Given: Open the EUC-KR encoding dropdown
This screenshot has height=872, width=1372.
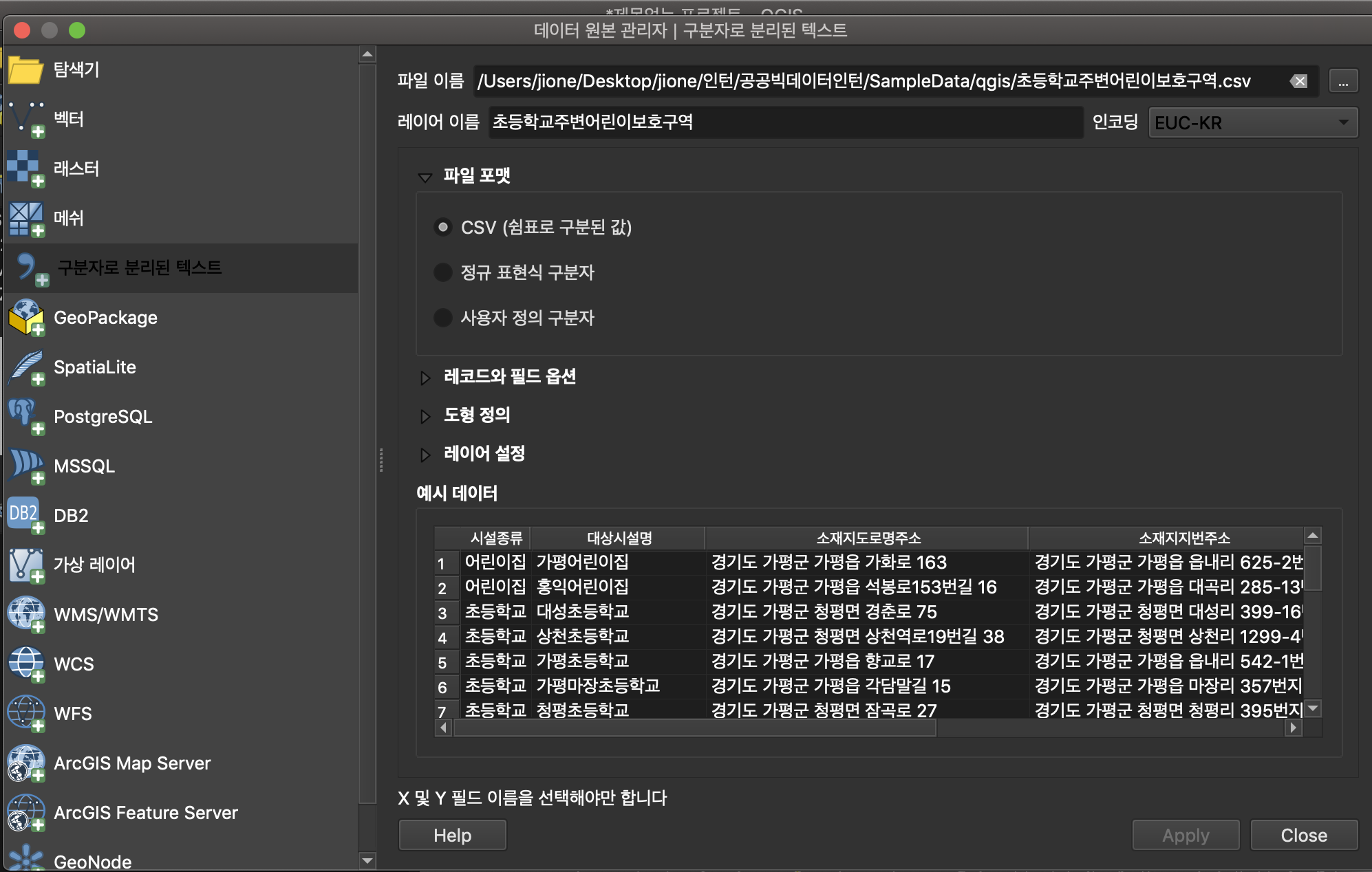Looking at the screenshot, I should (x=1252, y=123).
